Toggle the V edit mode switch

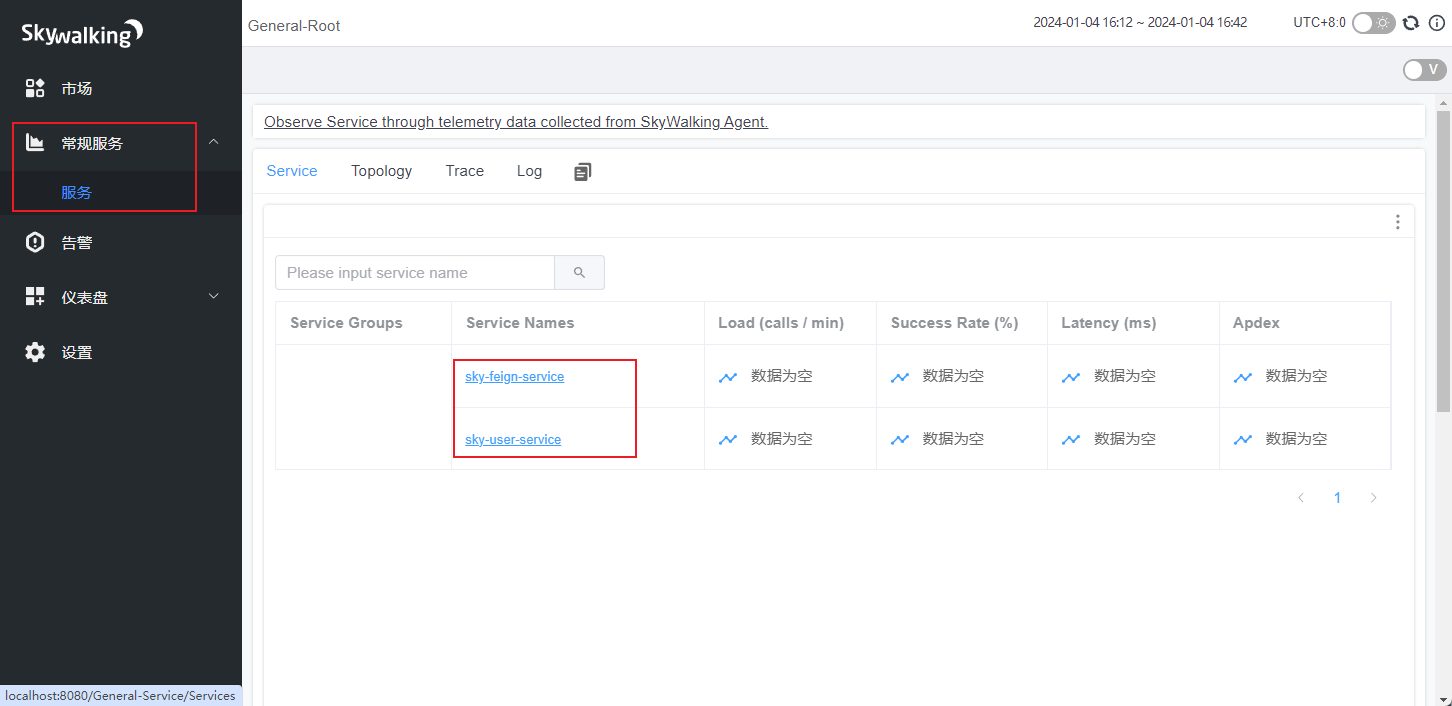click(1424, 70)
